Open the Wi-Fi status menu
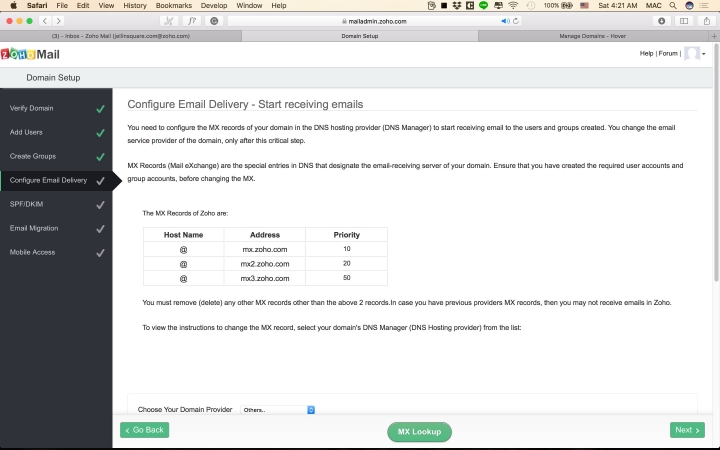720x450 pixels. [513, 6]
